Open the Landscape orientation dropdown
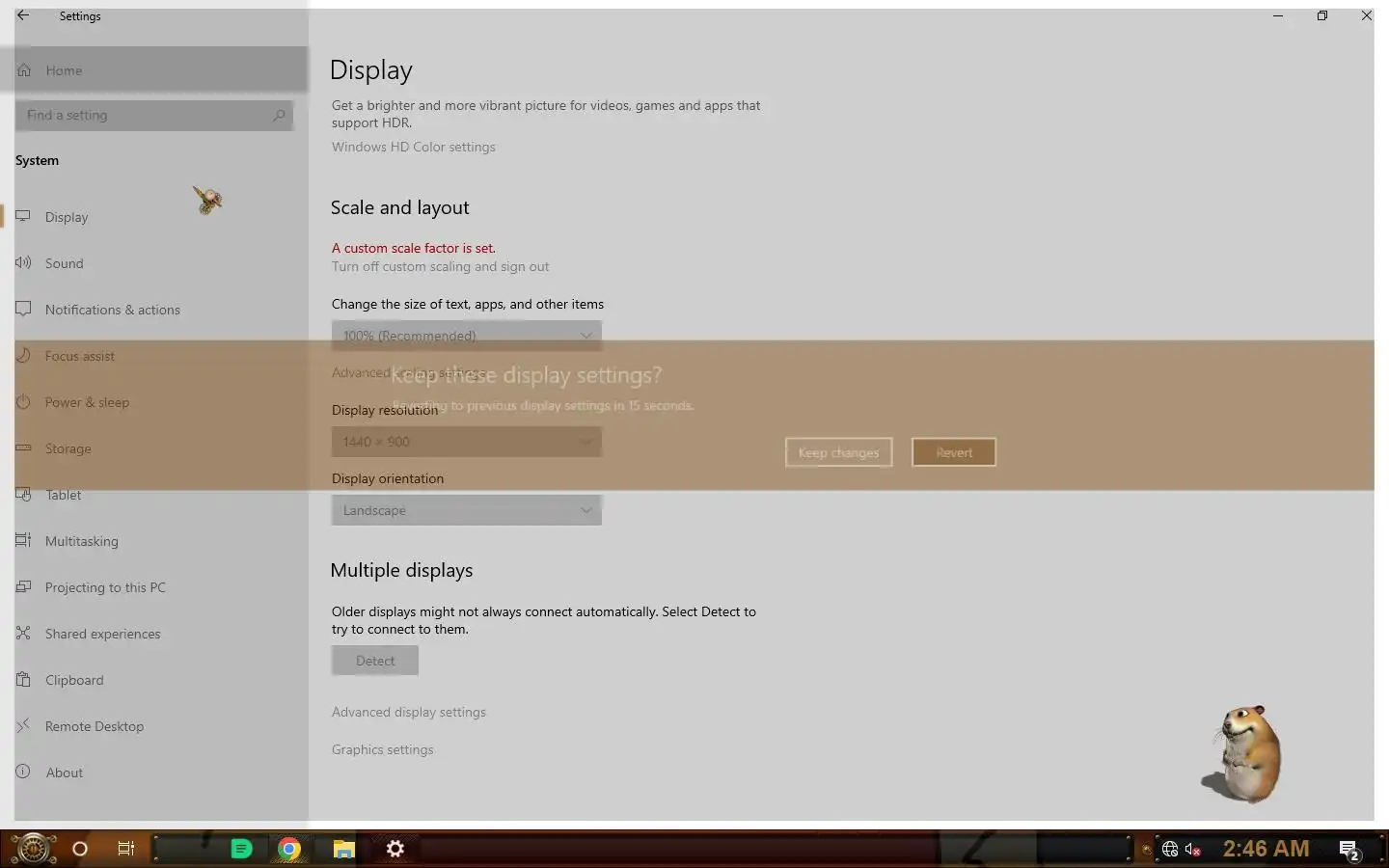This screenshot has height=868, width=1389. tap(467, 510)
